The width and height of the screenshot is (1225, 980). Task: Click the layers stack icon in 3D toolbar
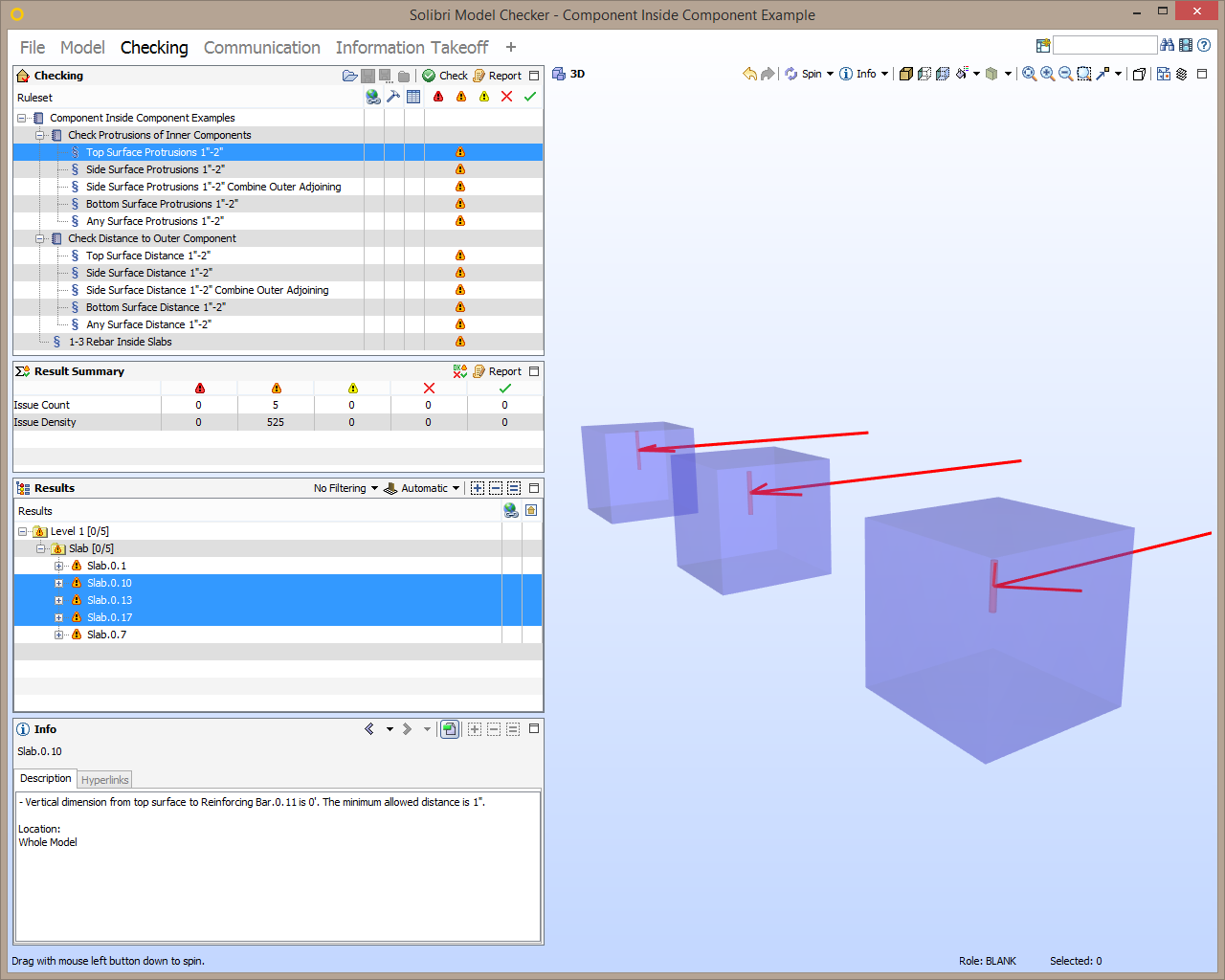pos(1182,74)
